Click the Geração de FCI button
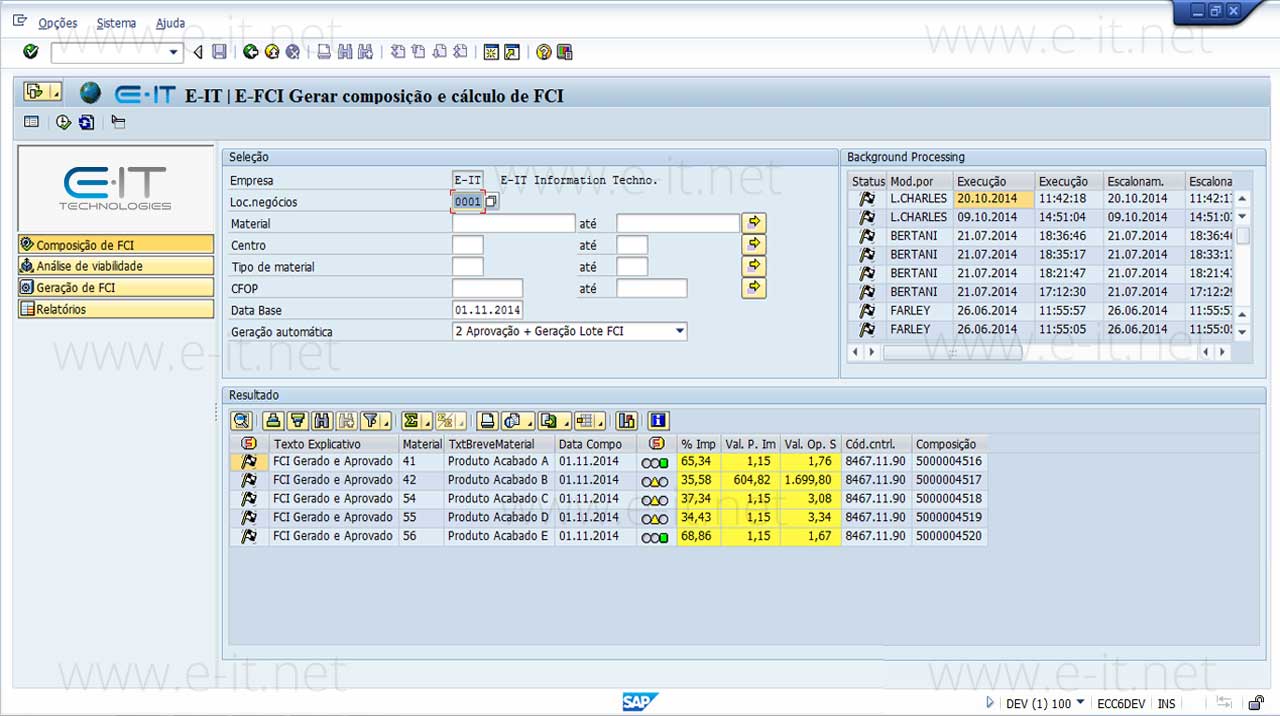 tap(116, 288)
